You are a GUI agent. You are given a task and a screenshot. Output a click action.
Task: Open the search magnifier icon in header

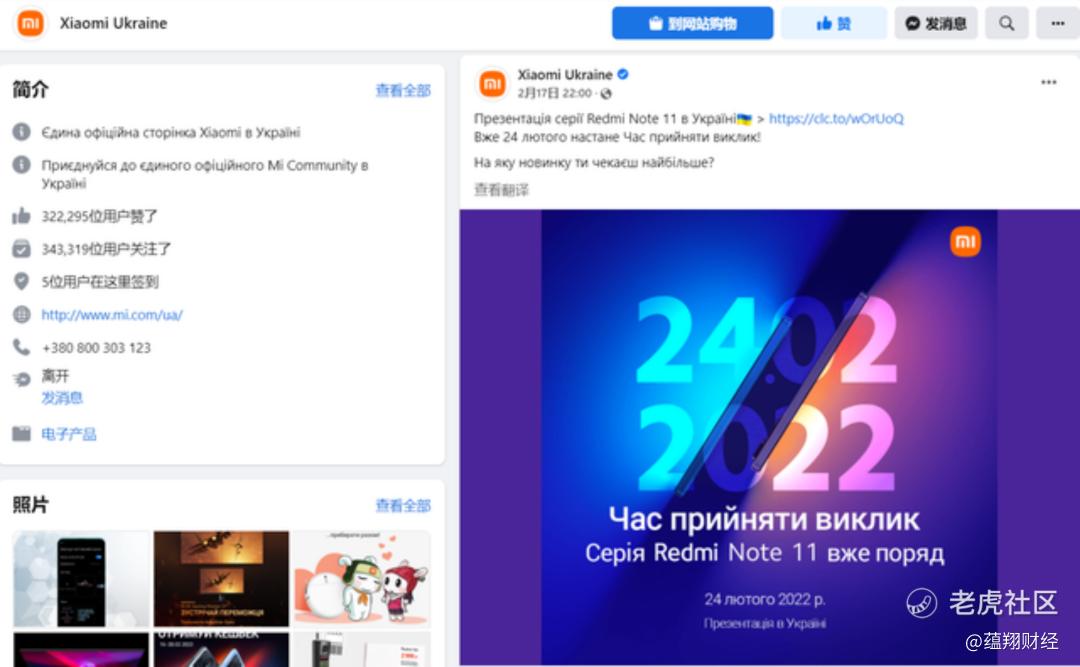point(1006,23)
